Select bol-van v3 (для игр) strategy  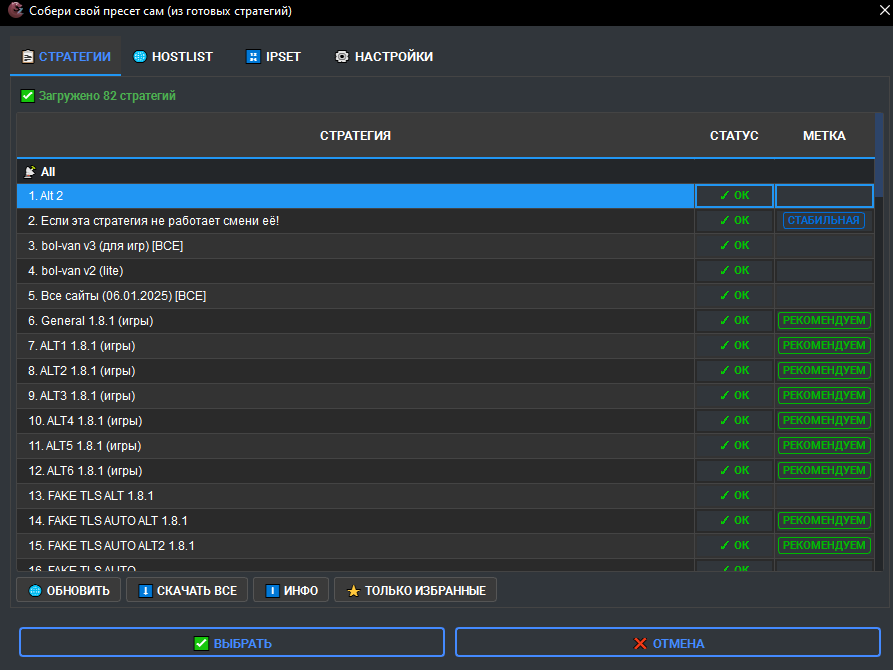point(355,246)
